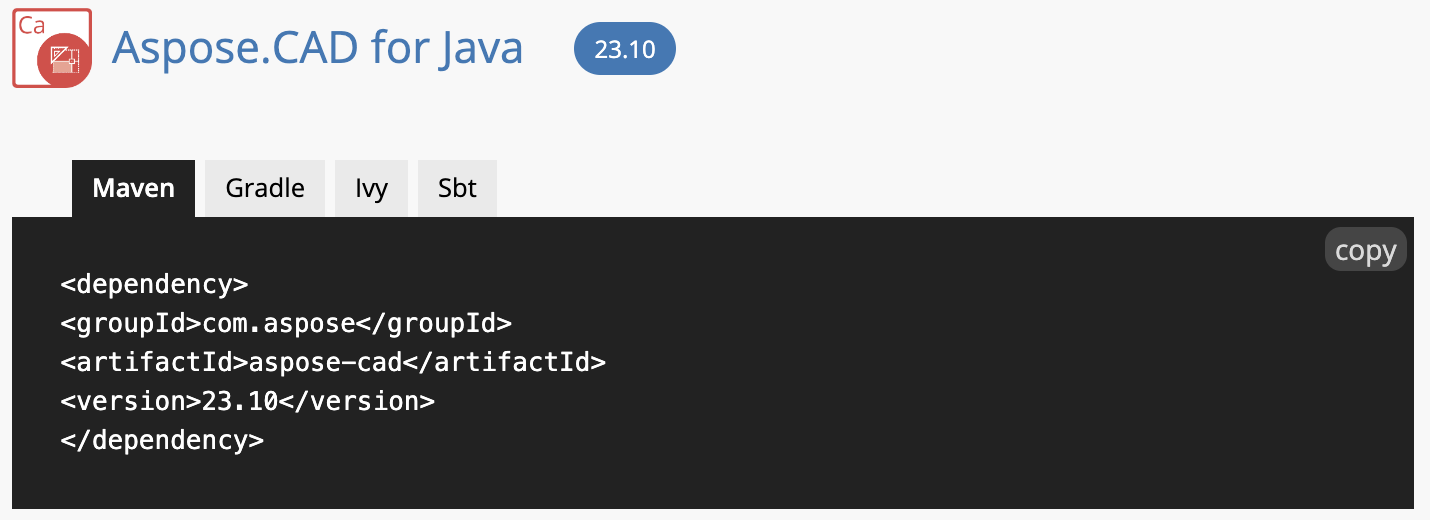
Task: Select the Gradle tab
Action: pyautogui.click(x=265, y=188)
